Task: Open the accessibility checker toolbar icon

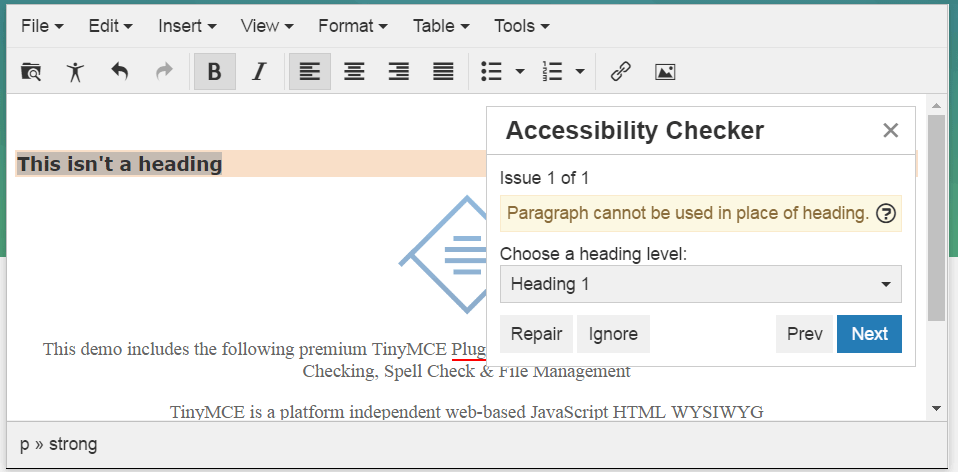Action: pyautogui.click(x=75, y=72)
